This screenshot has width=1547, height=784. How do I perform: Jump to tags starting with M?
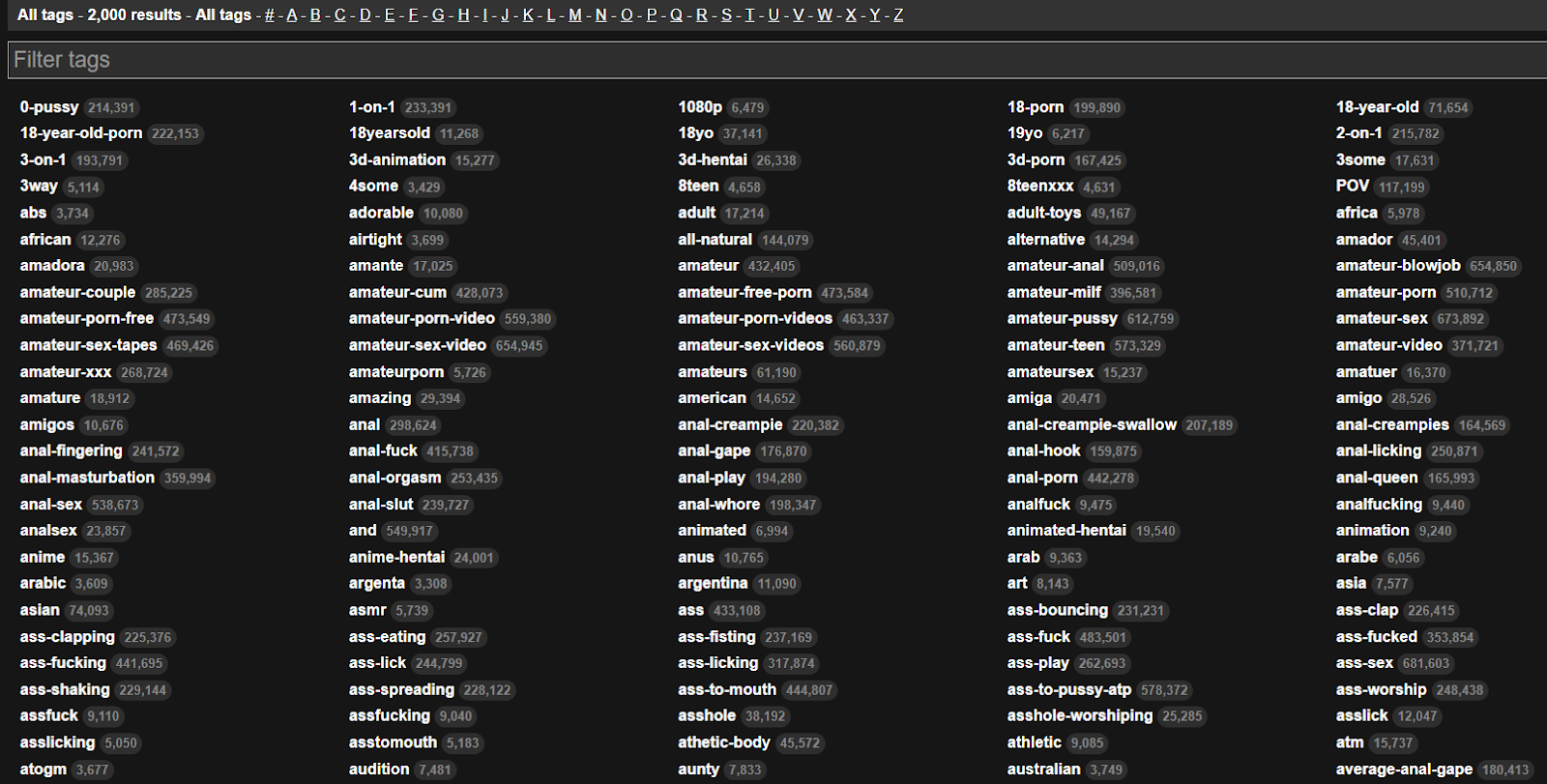[575, 15]
